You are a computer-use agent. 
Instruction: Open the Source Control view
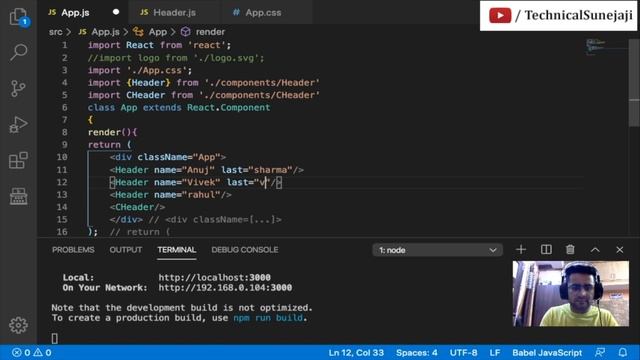pyautogui.click(x=18, y=88)
